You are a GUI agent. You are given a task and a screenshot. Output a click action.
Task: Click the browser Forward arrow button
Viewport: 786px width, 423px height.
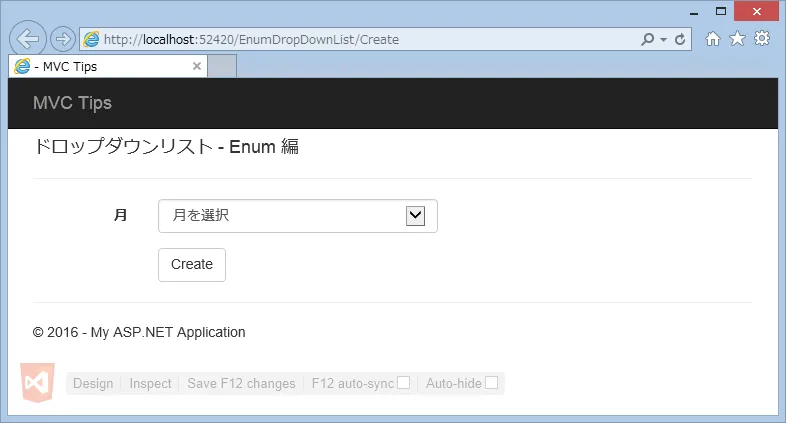coord(63,39)
